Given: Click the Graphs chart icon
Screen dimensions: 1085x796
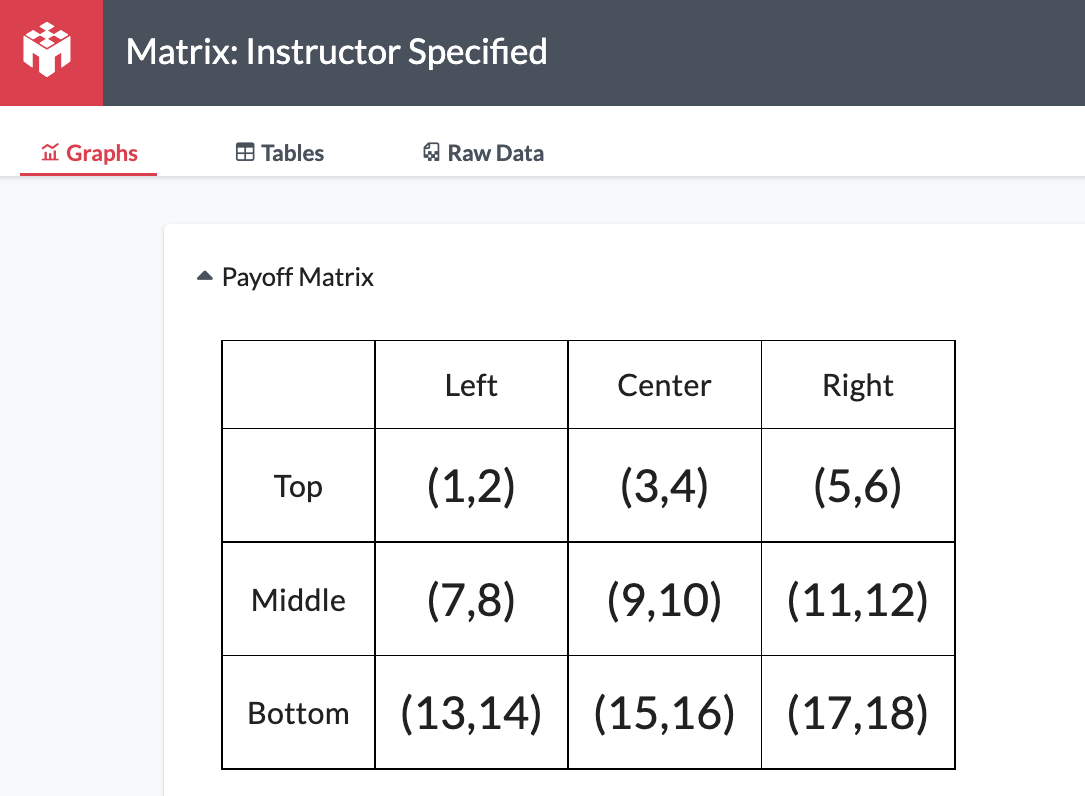Looking at the screenshot, I should coord(50,152).
